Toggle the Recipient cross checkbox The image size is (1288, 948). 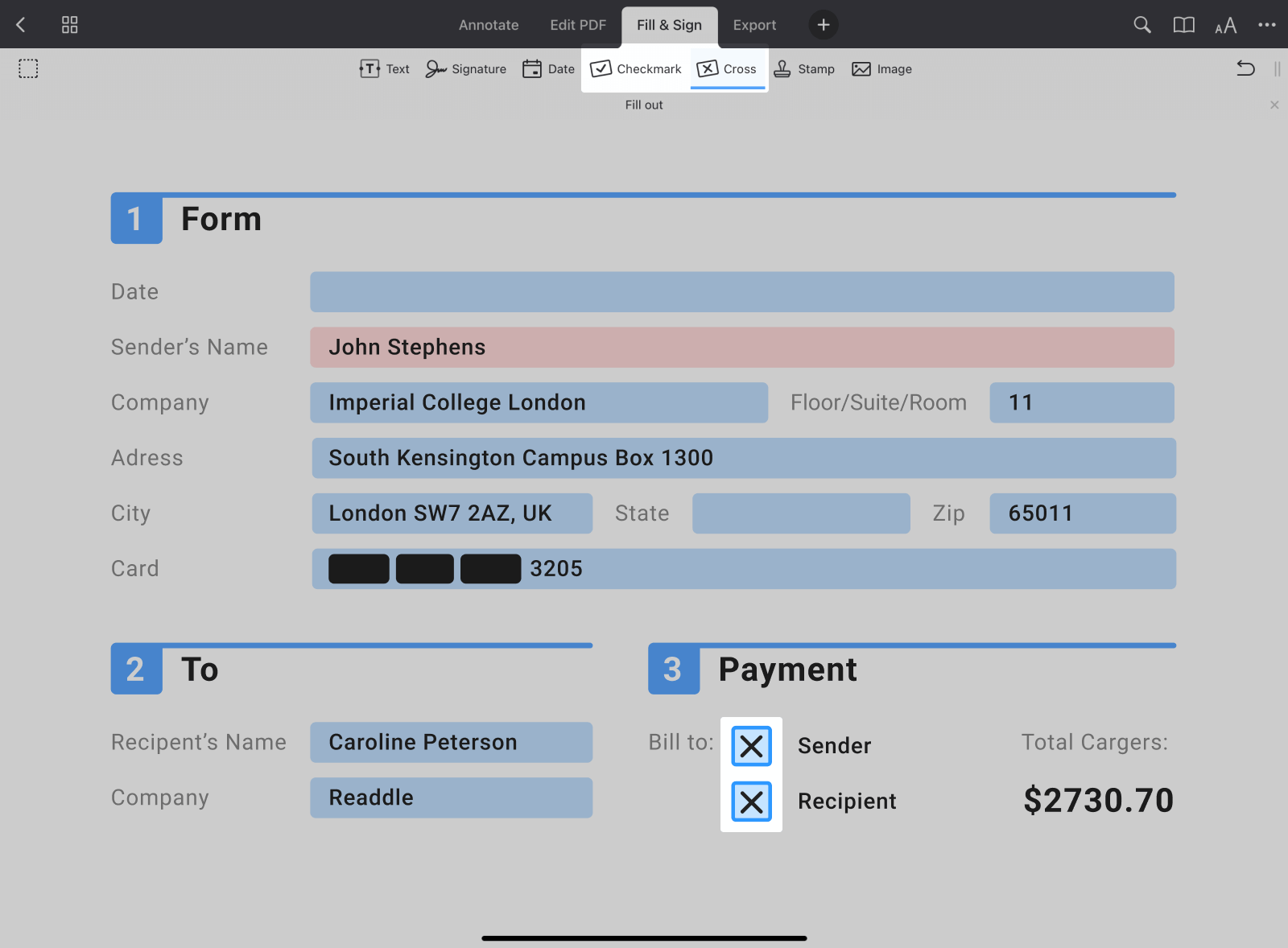(751, 802)
